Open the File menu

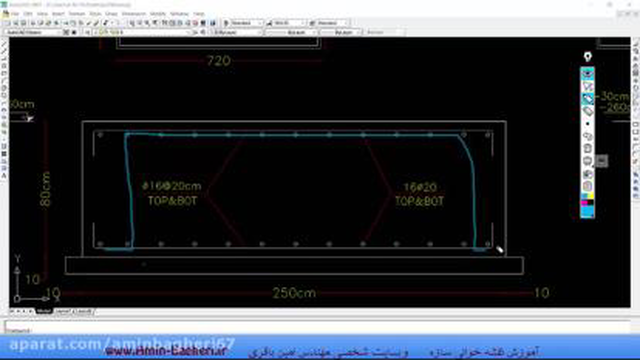point(15,14)
